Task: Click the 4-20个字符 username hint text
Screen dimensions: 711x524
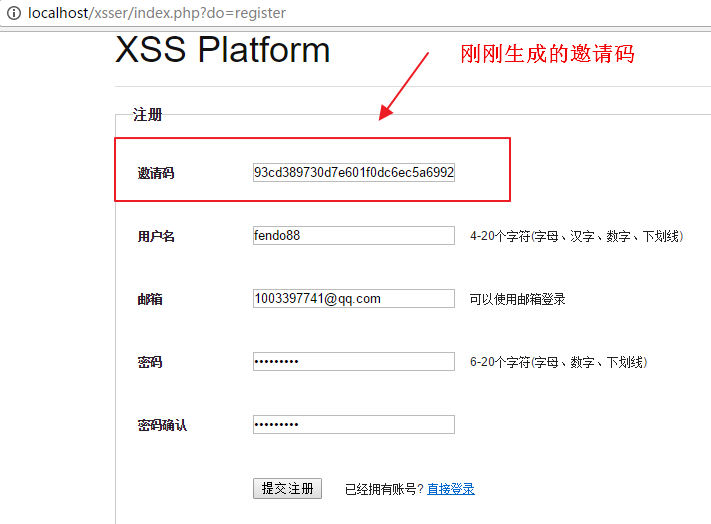Action: click(576, 236)
